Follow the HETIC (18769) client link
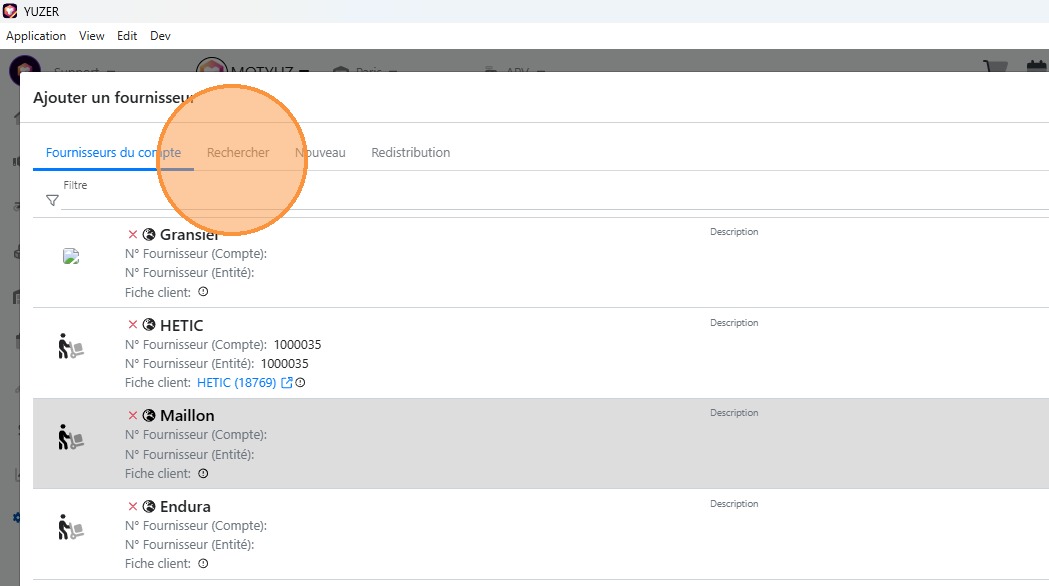 click(x=236, y=383)
